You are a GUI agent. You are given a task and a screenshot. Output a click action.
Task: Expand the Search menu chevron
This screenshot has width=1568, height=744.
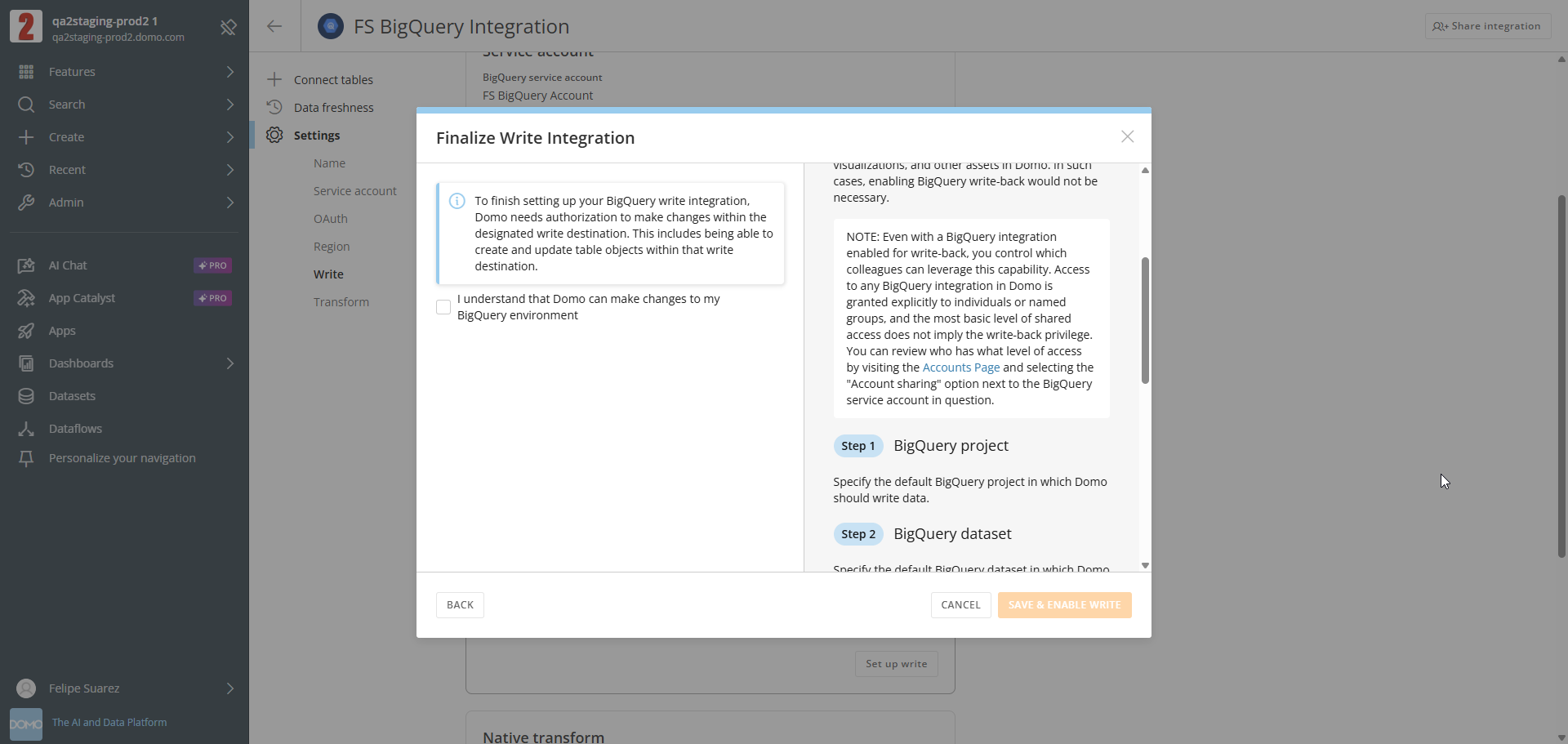(x=230, y=105)
